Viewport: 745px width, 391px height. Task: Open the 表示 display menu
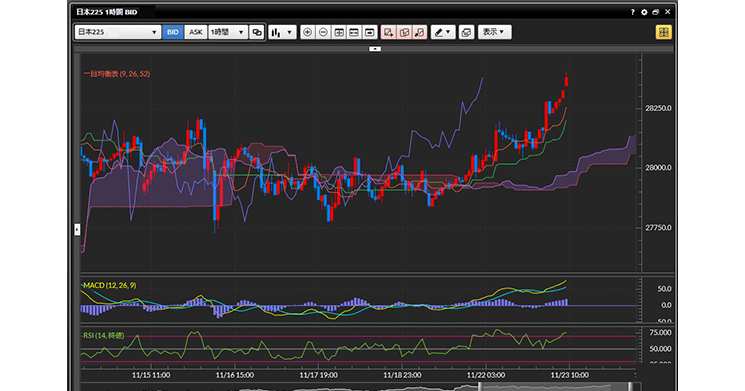494,32
